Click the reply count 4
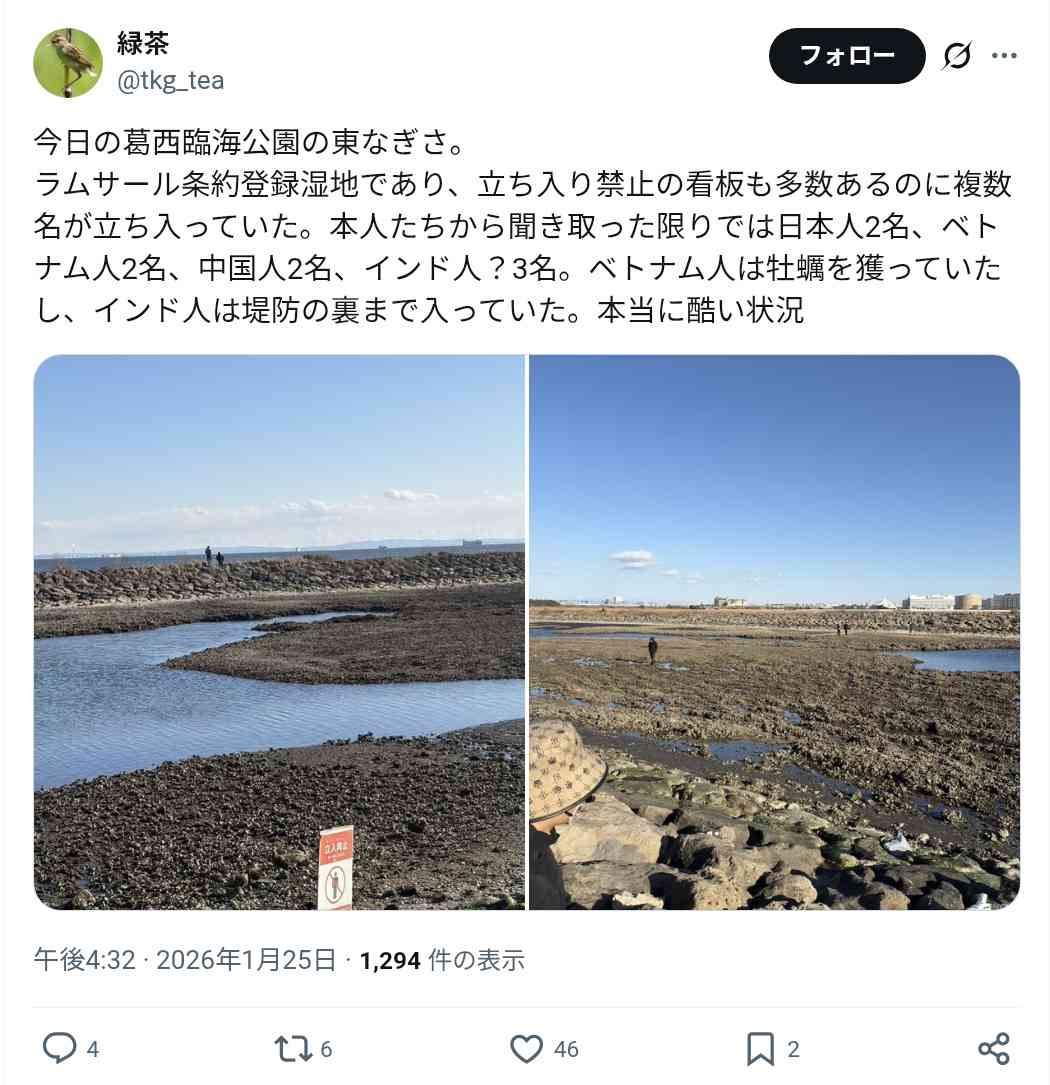This screenshot has width=1050, height=1085. click(x=93, y=1049)
